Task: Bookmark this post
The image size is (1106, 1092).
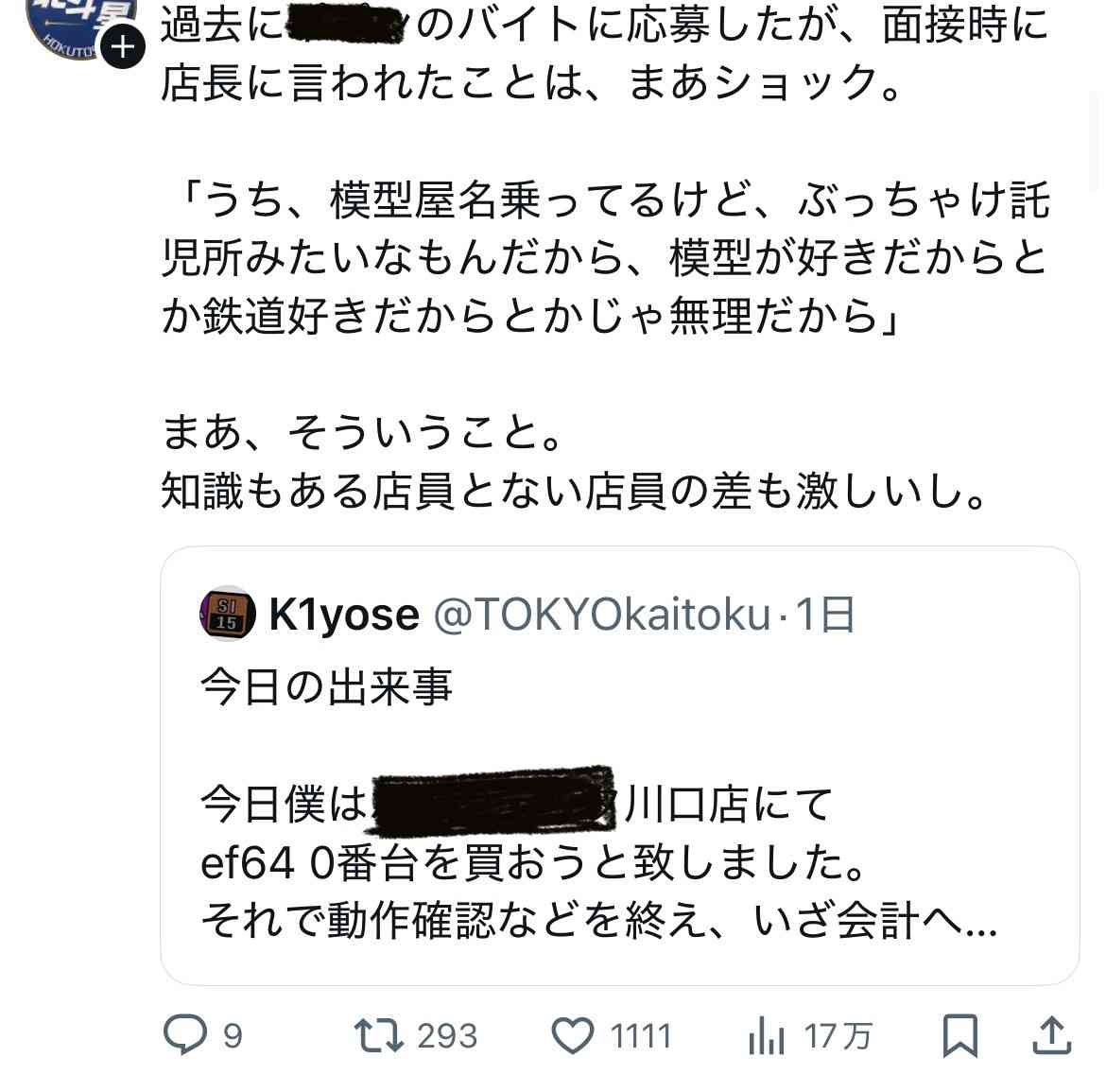Action: [959, 1035]
